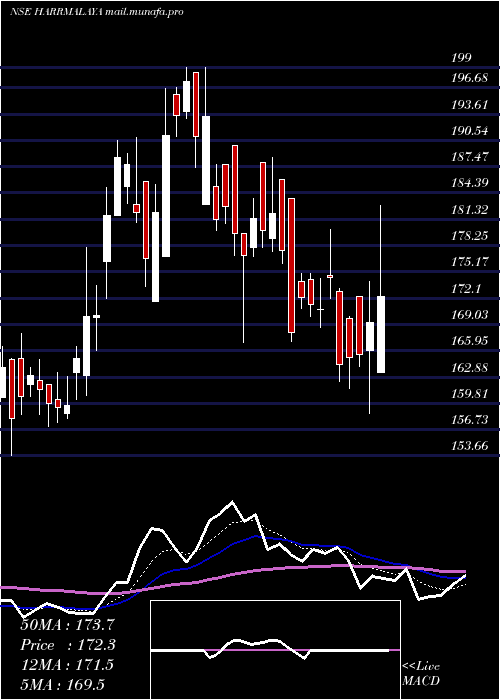Click the 187.47 price axis label
Viewport: 500px width, 700px height.
[x=470, y=157]
